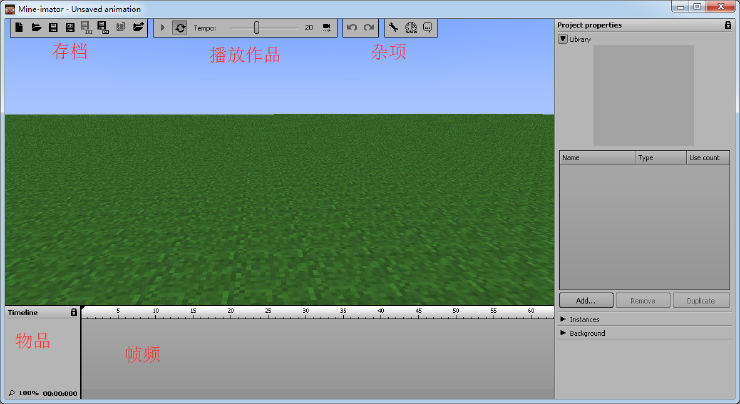
Task: Click the 00:00:000 timecode
Action: click(60, 393)
